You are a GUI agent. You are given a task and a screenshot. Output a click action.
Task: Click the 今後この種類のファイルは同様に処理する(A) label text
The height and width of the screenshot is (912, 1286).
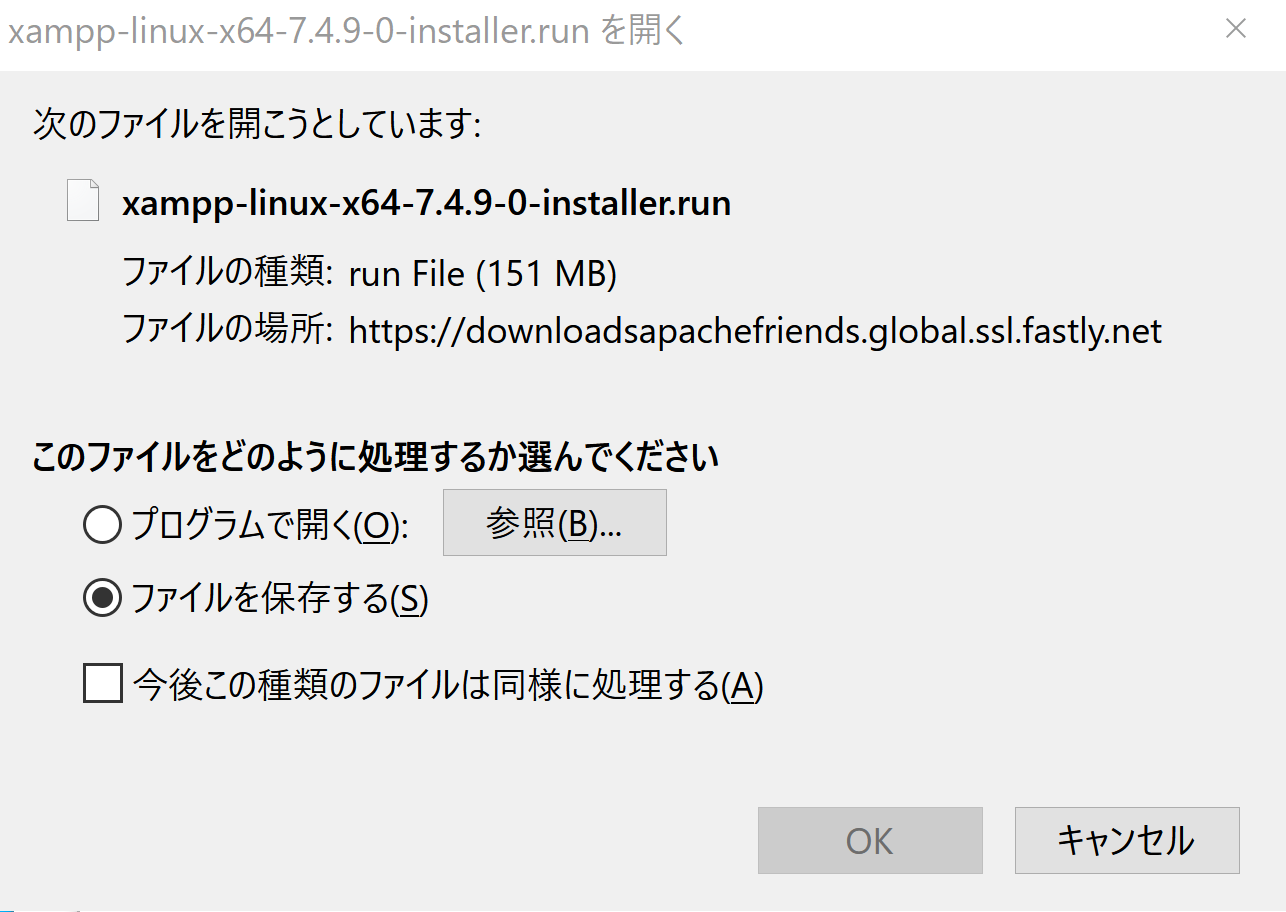(x=448, y=685)
